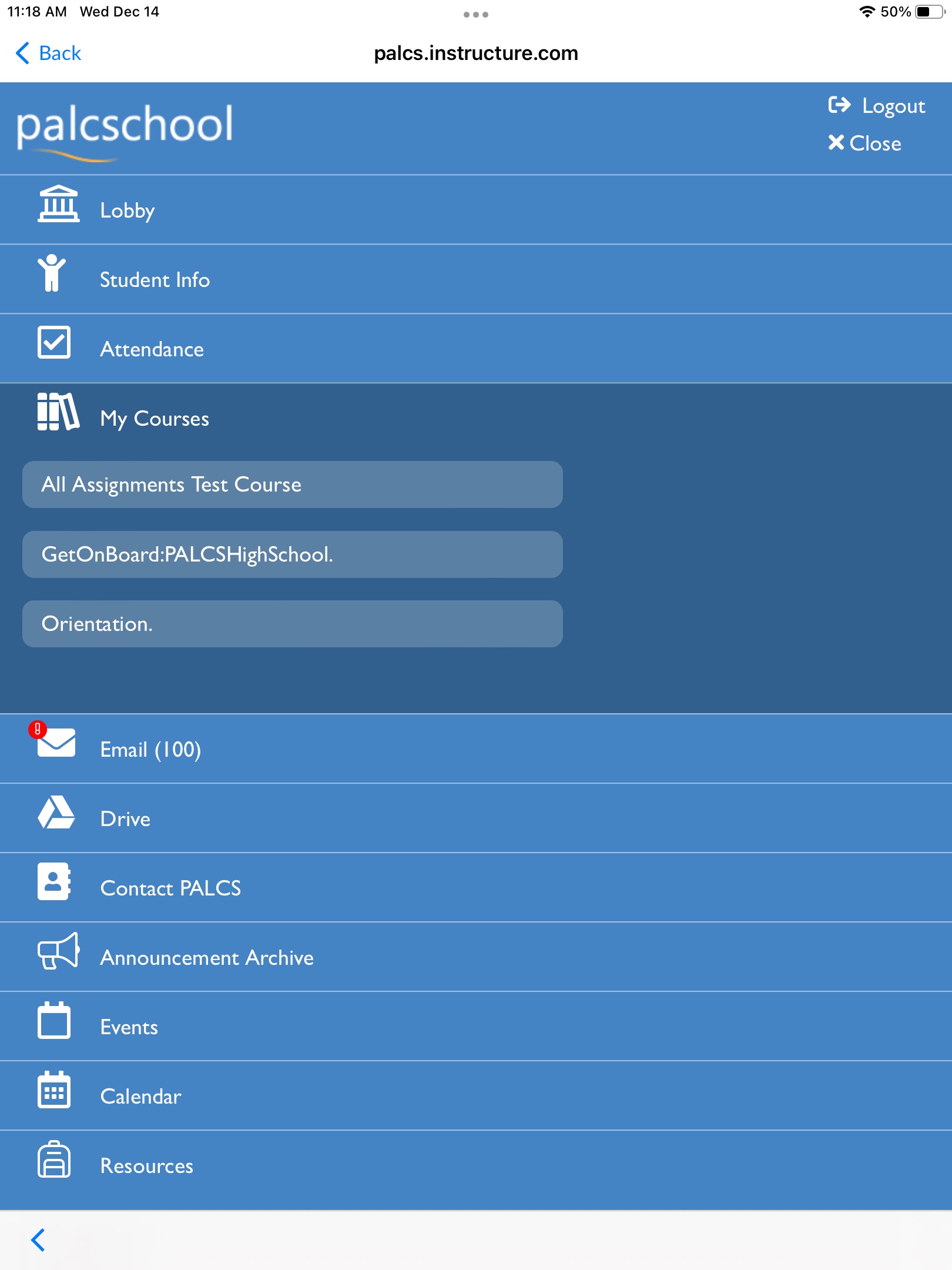Tap the Logout link
The image size is (952, 1270).
[x=877, y=106]
